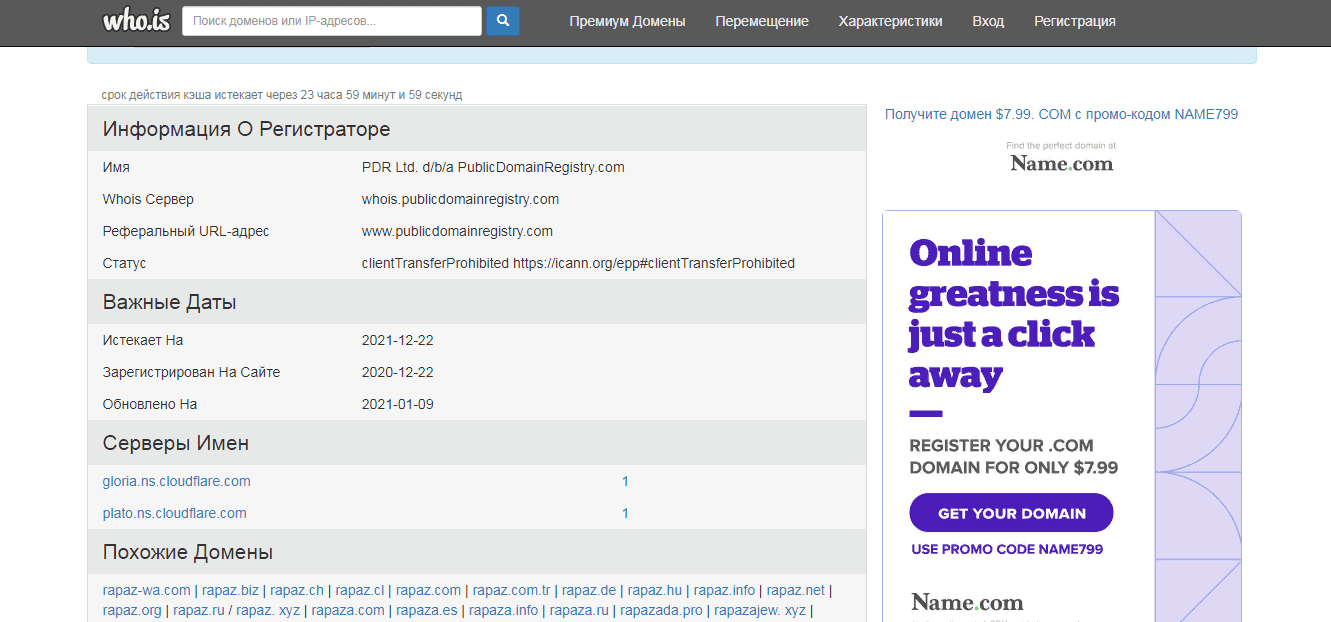The width and height of the screenshot is (1331, 622).
Task: Open gloria.ns.cloudflare.com name server link
Action: click(x=176, y=481)
